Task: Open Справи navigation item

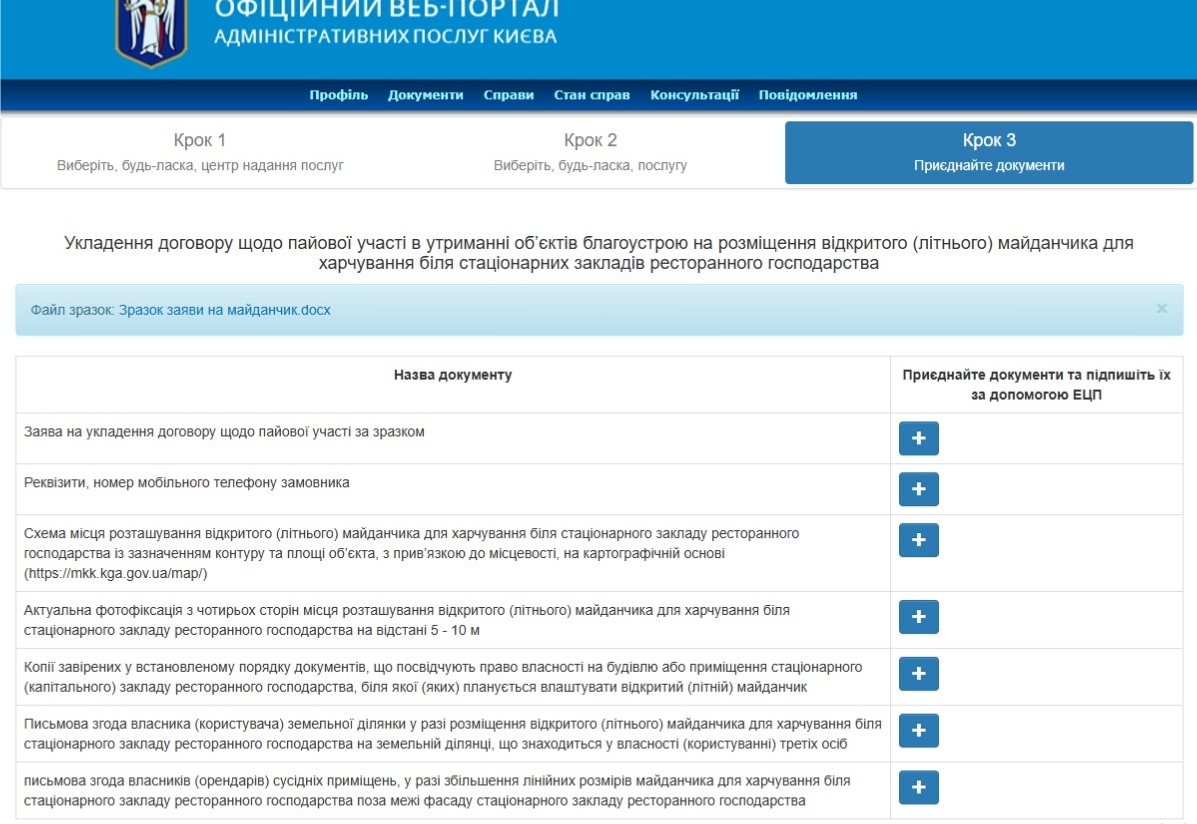Action: point(508,95)
